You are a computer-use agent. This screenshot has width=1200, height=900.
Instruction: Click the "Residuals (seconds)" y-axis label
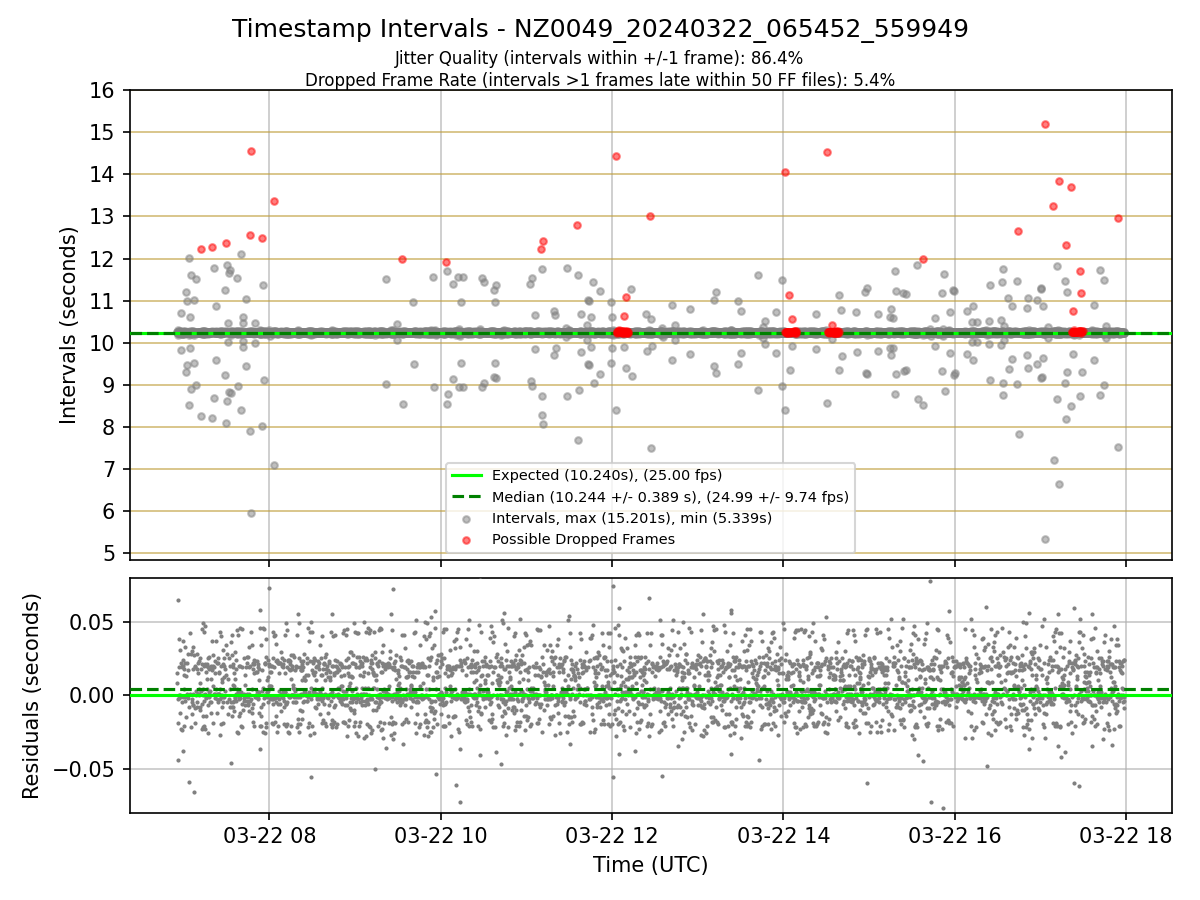(31, 696)
